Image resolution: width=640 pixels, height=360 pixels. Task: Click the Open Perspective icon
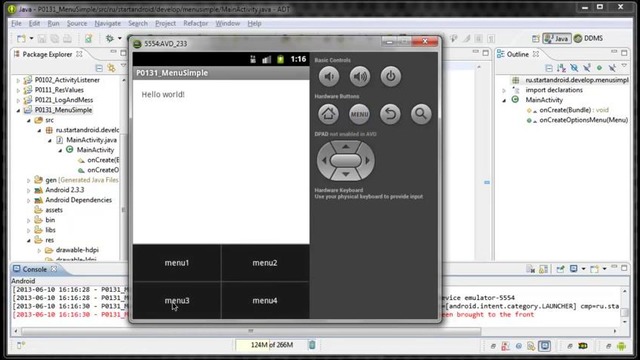pos(536,38)
